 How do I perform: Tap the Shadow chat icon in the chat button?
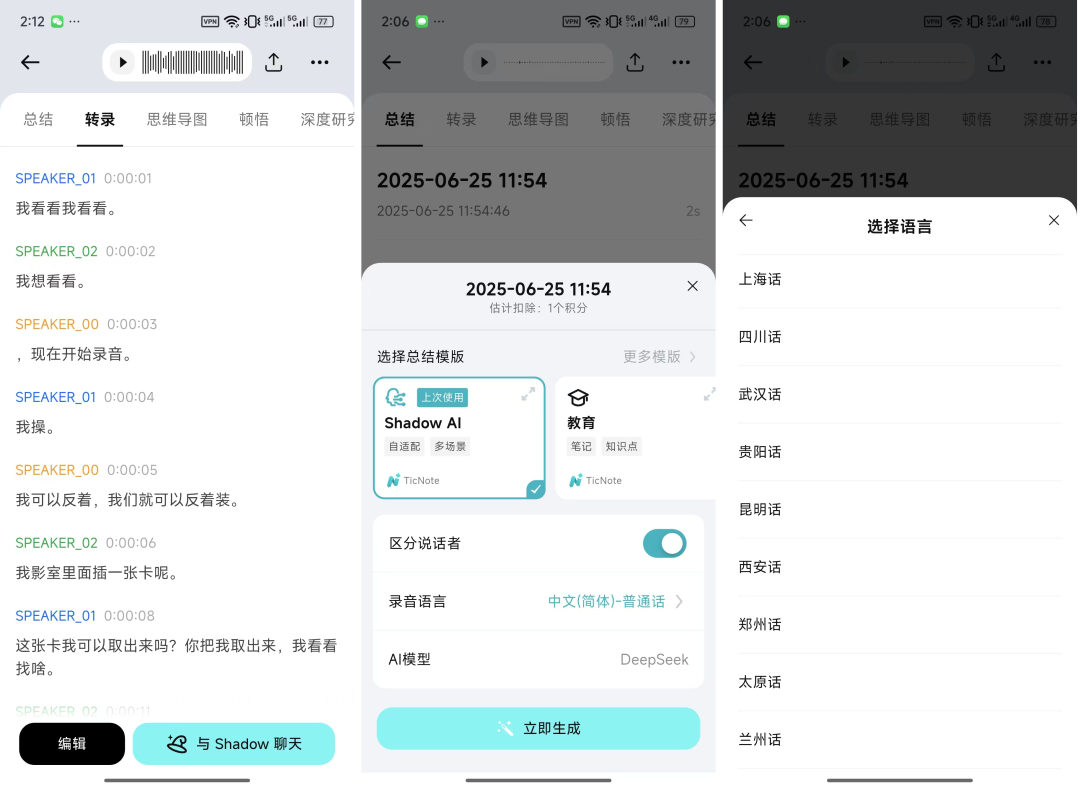pos(177,744)
